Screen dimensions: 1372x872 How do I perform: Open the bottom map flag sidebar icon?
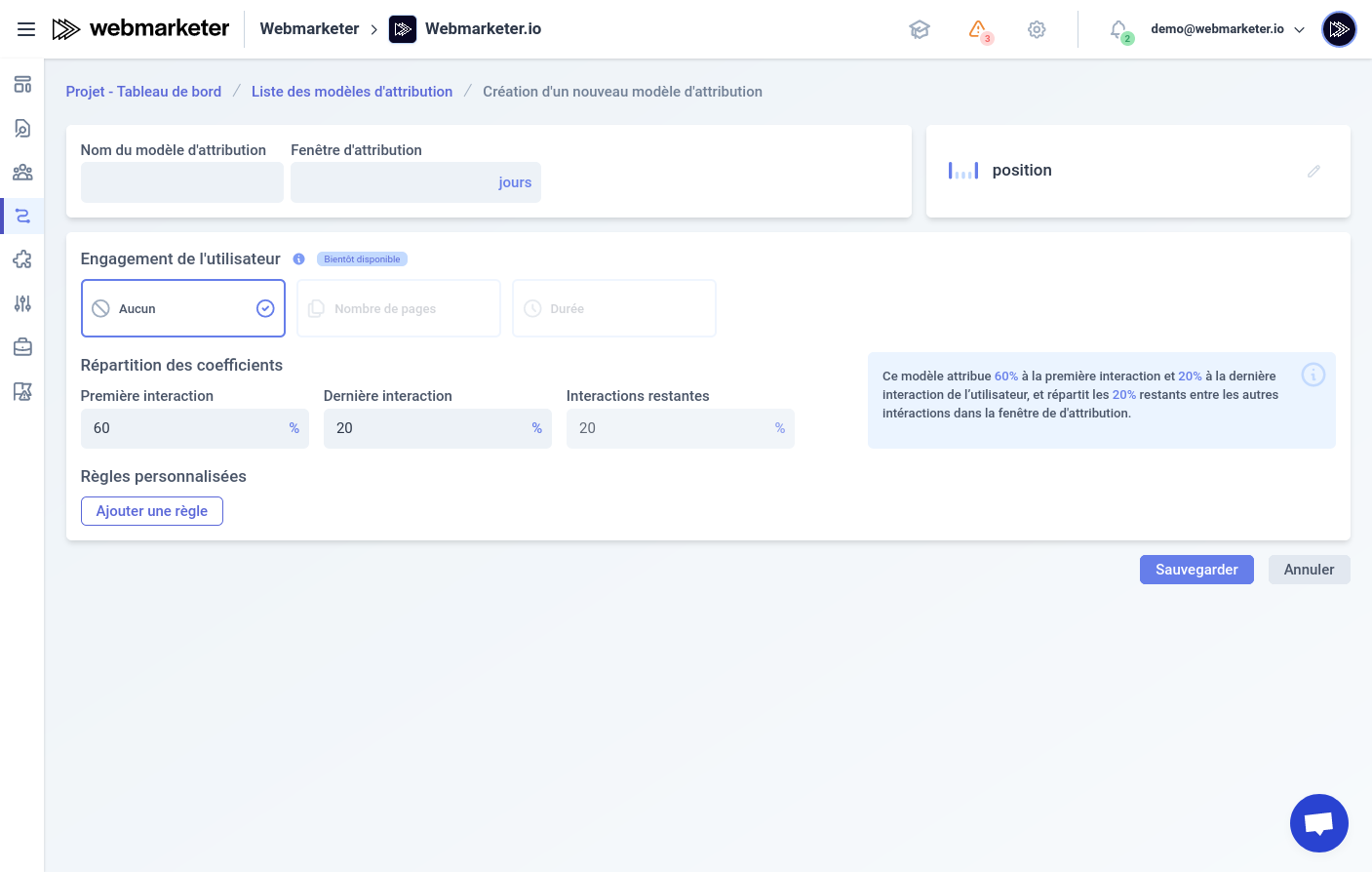pyautogui.click(x=22, y=391)
